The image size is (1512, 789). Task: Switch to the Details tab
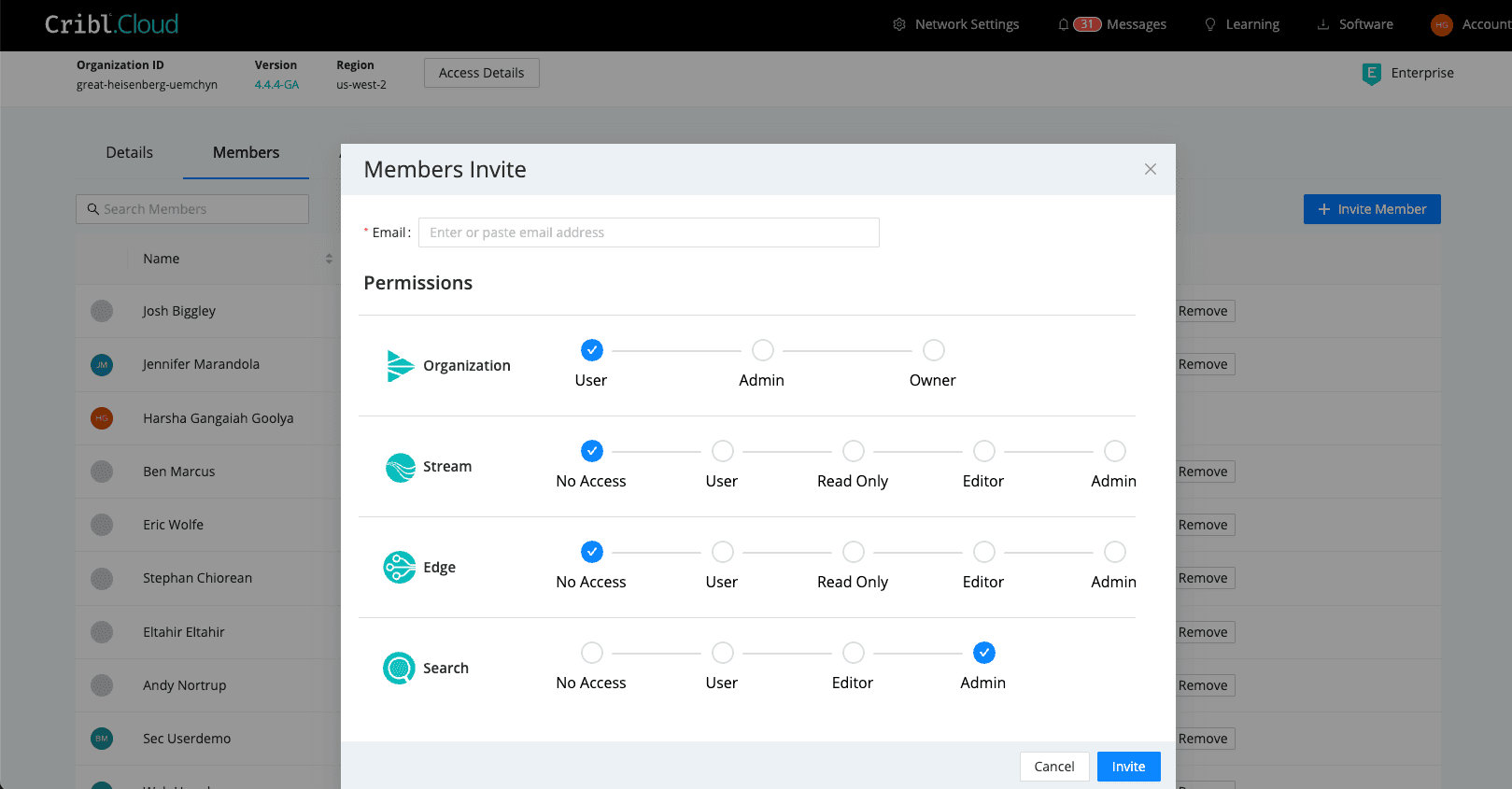click(129, 152)
